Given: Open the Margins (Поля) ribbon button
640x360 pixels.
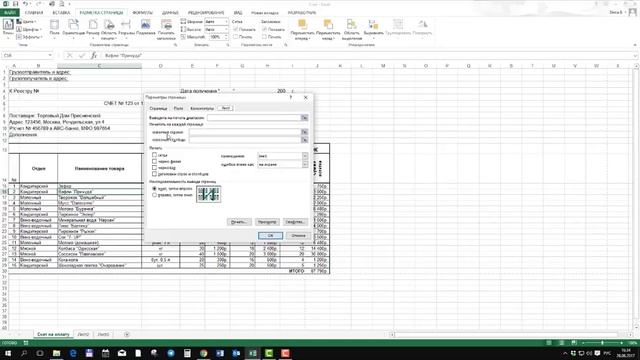Looking at the screenshot, I should (54, 28).
